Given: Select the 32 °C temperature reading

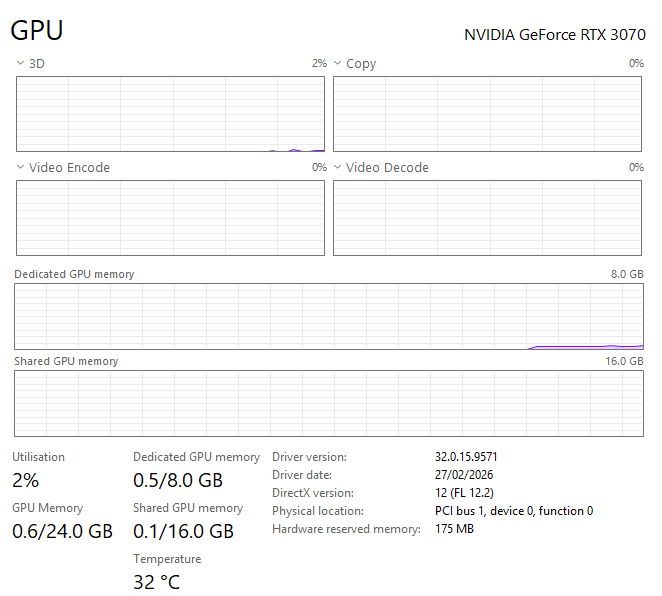Looking at the screenshot, I should (x=156, y=582).
